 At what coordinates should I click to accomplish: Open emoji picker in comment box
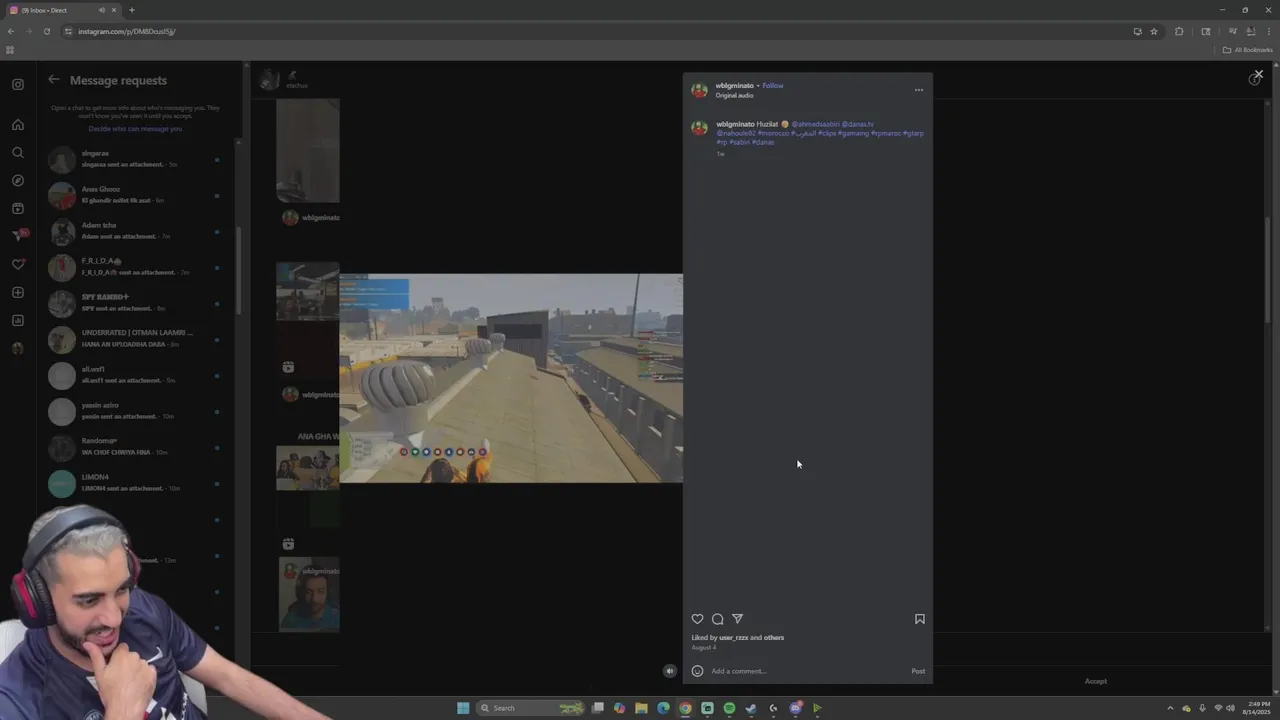coord(697,671)
